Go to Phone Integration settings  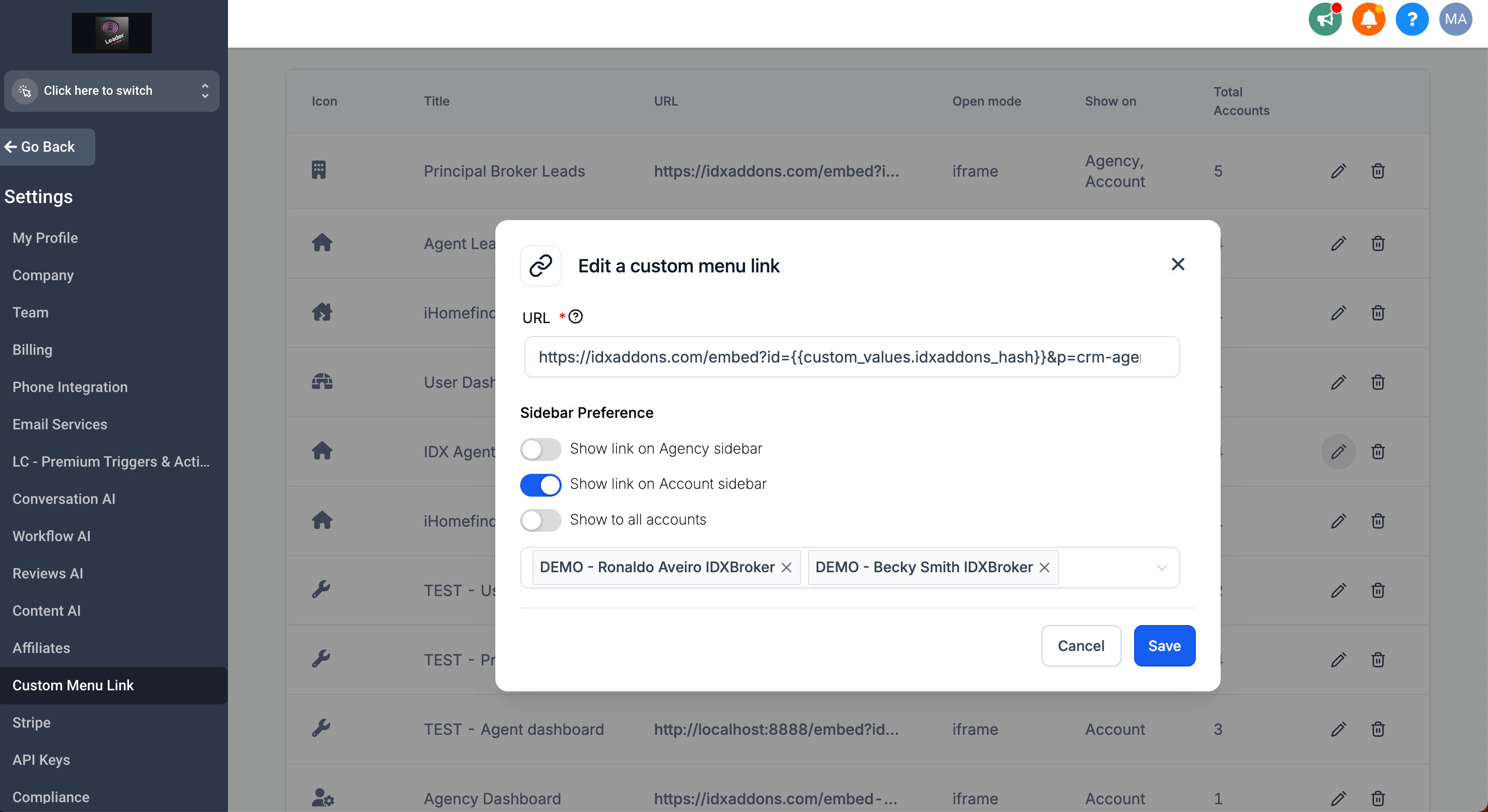coord(70,387)
